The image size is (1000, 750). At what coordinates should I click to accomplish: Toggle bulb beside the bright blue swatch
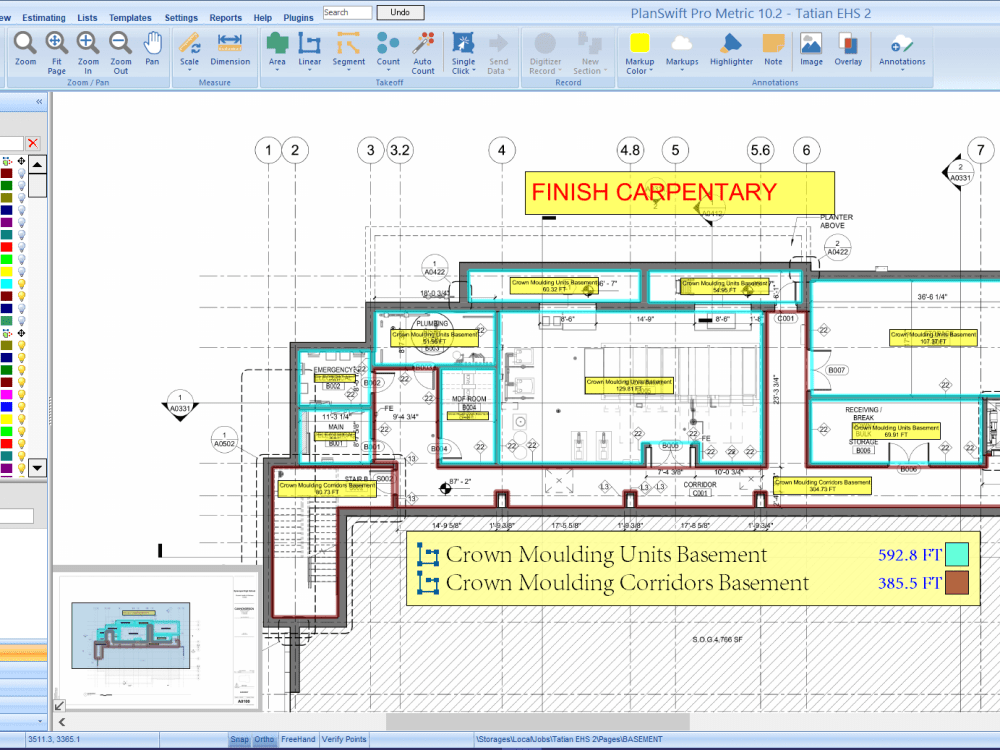(x=22, y=407)
